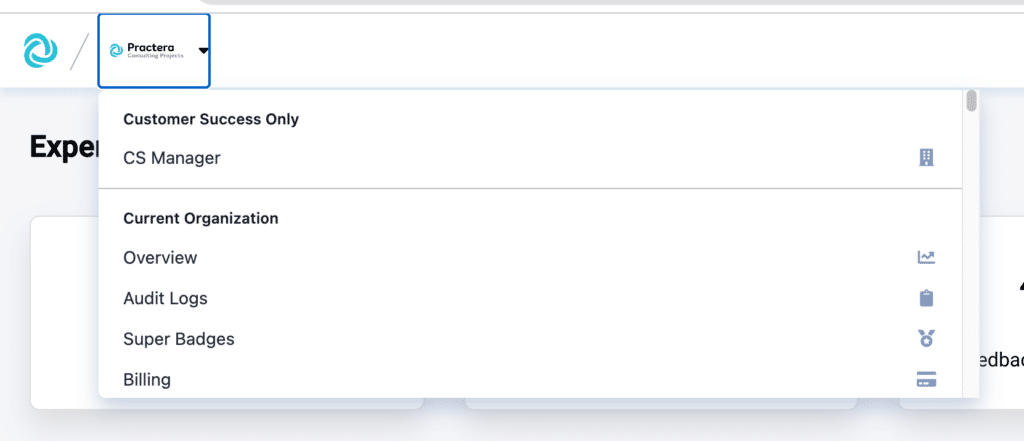This screenshot has height=441, width=1024.
Task: Open the Audit Logs menu entry
Action: (165, 298)
